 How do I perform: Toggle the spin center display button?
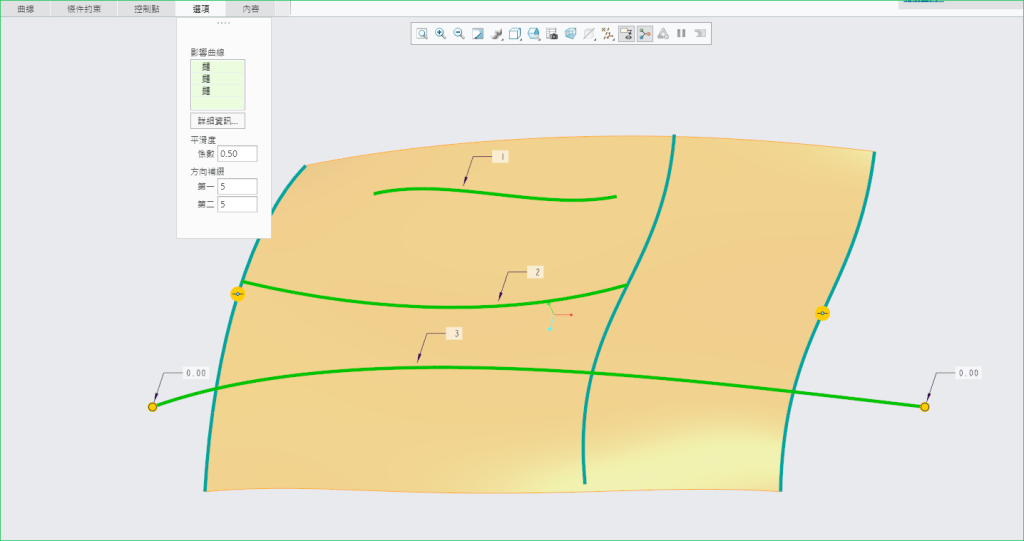pos(644,33)
